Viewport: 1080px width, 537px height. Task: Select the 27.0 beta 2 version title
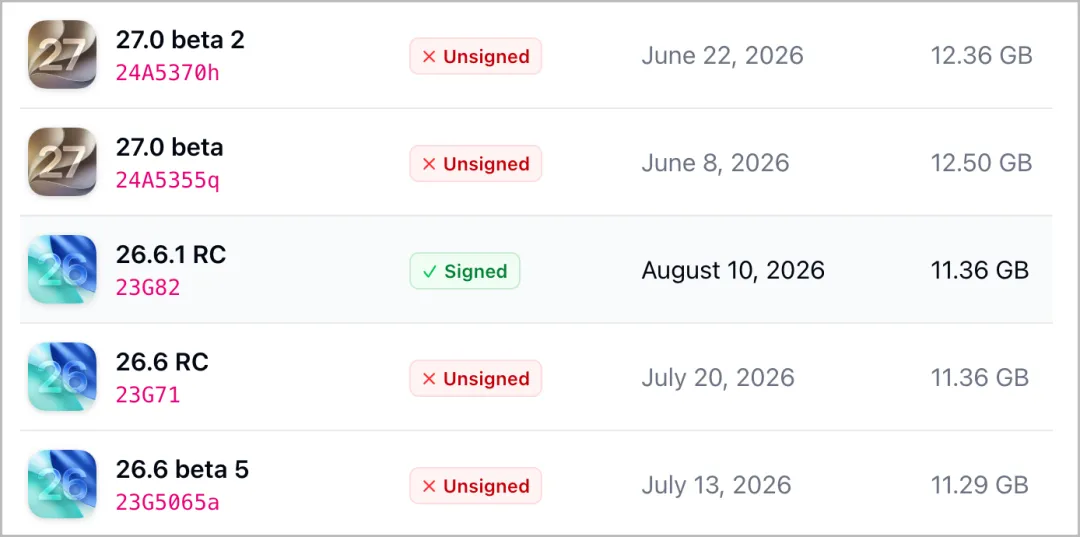[180, 41]
